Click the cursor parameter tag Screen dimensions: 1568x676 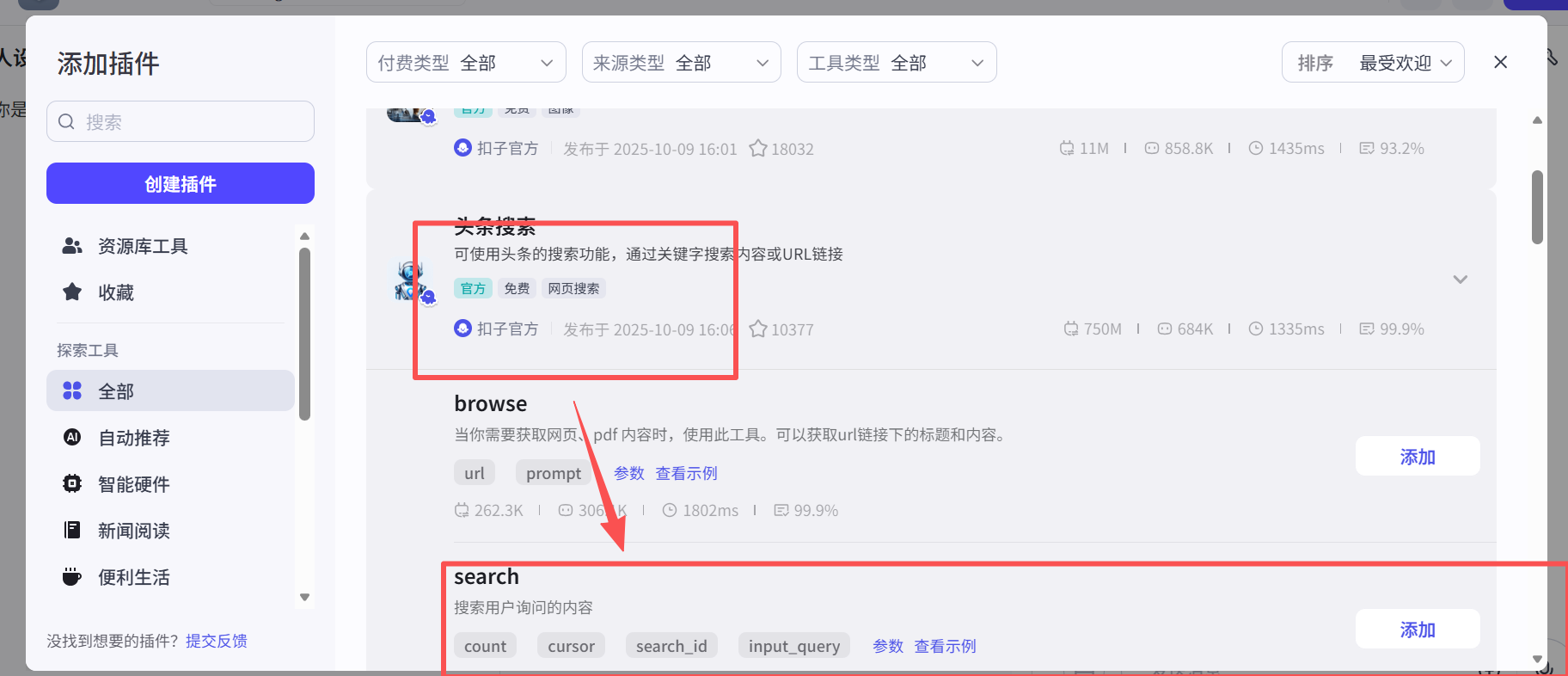pyautogui.click(x=572, y=646)
